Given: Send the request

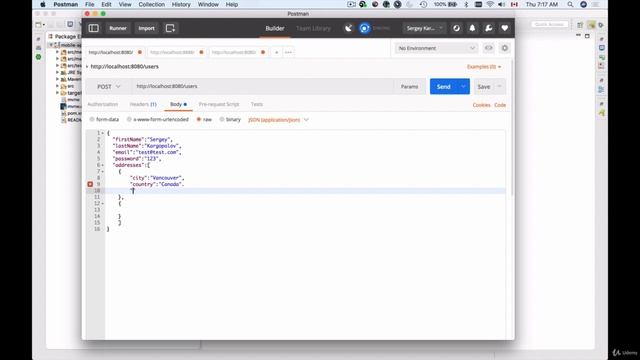Looking at the screenshot, I should [x=444, y=87].
